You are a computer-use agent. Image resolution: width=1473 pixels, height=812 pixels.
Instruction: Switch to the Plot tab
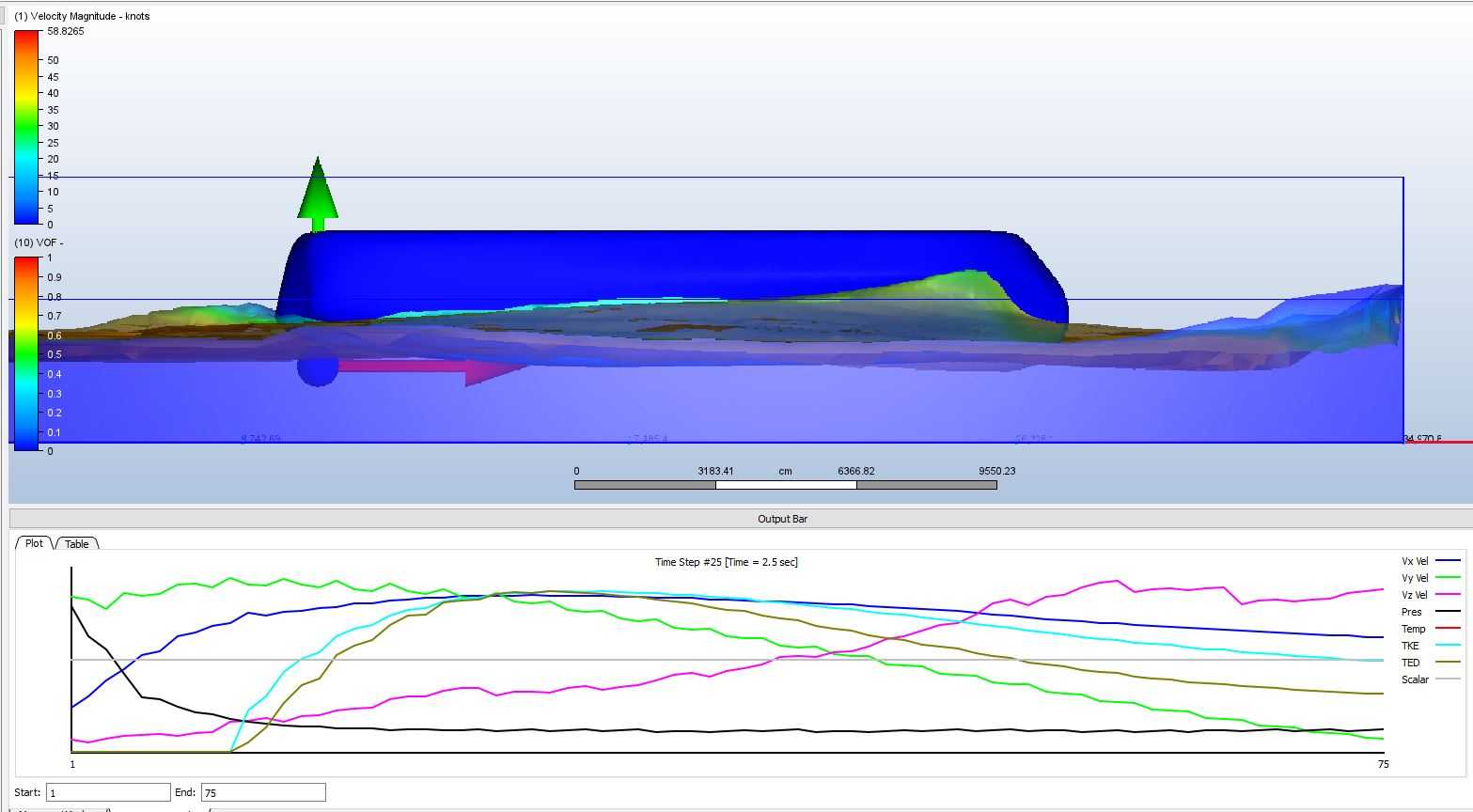point(34,543)
